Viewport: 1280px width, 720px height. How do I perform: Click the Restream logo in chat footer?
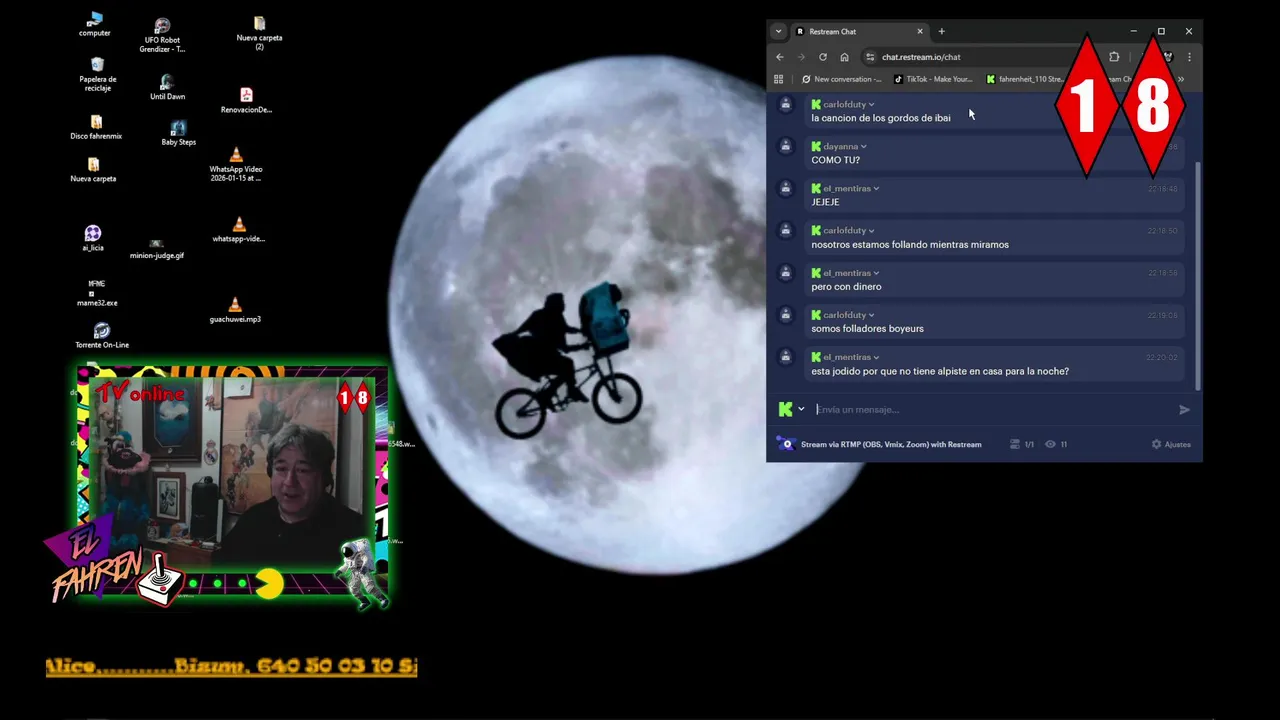pos(787,444)
